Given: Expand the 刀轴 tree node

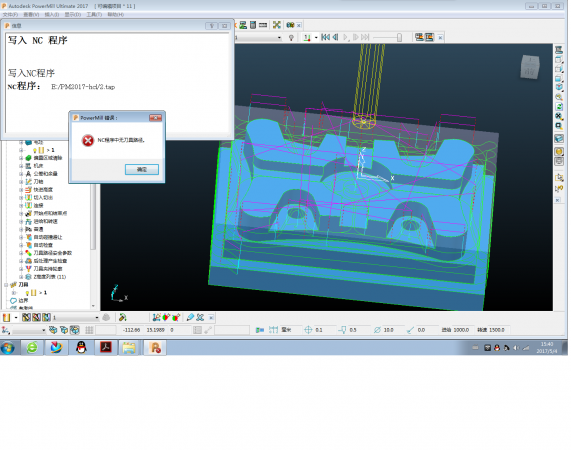Looking at the screenshot, I should (21, 182).
